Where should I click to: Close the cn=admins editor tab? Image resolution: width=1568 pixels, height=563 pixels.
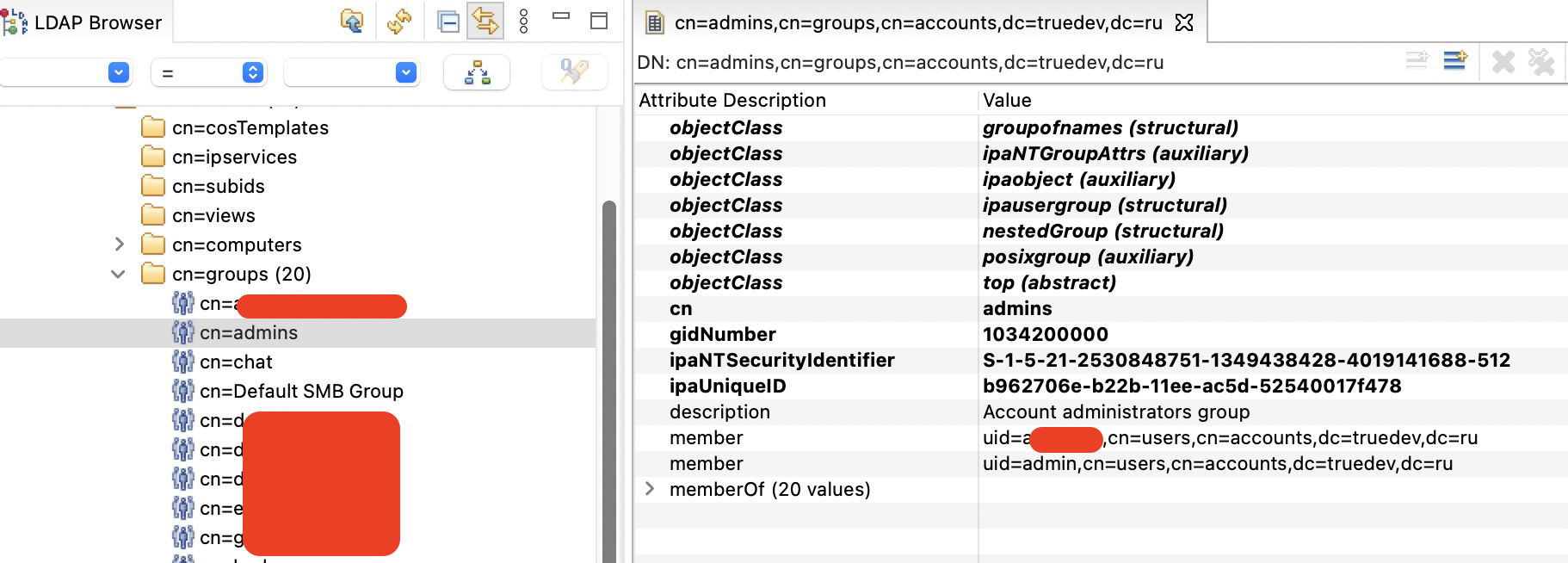pos(1184,22)
